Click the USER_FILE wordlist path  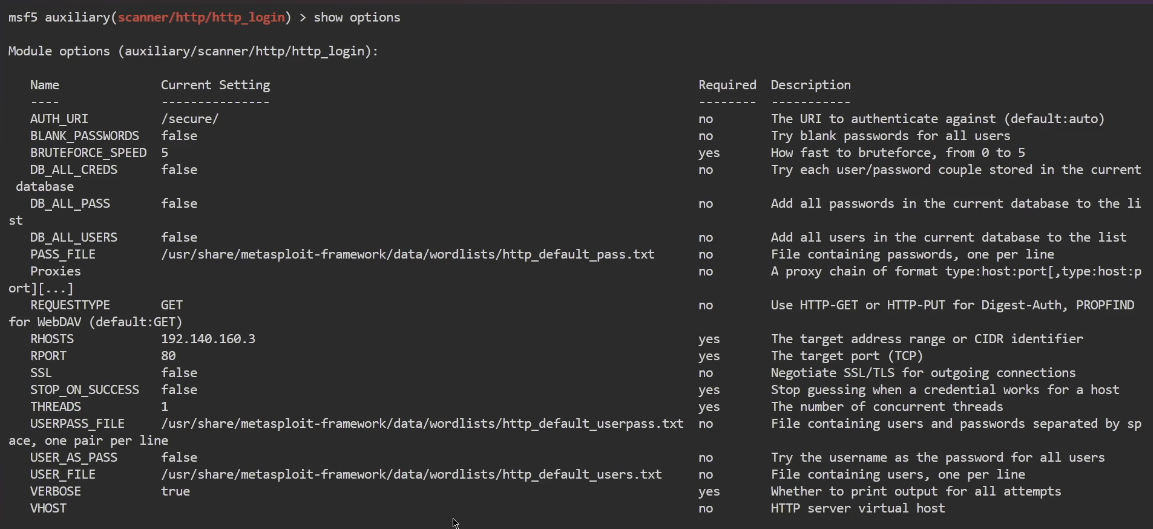[411, 474]
